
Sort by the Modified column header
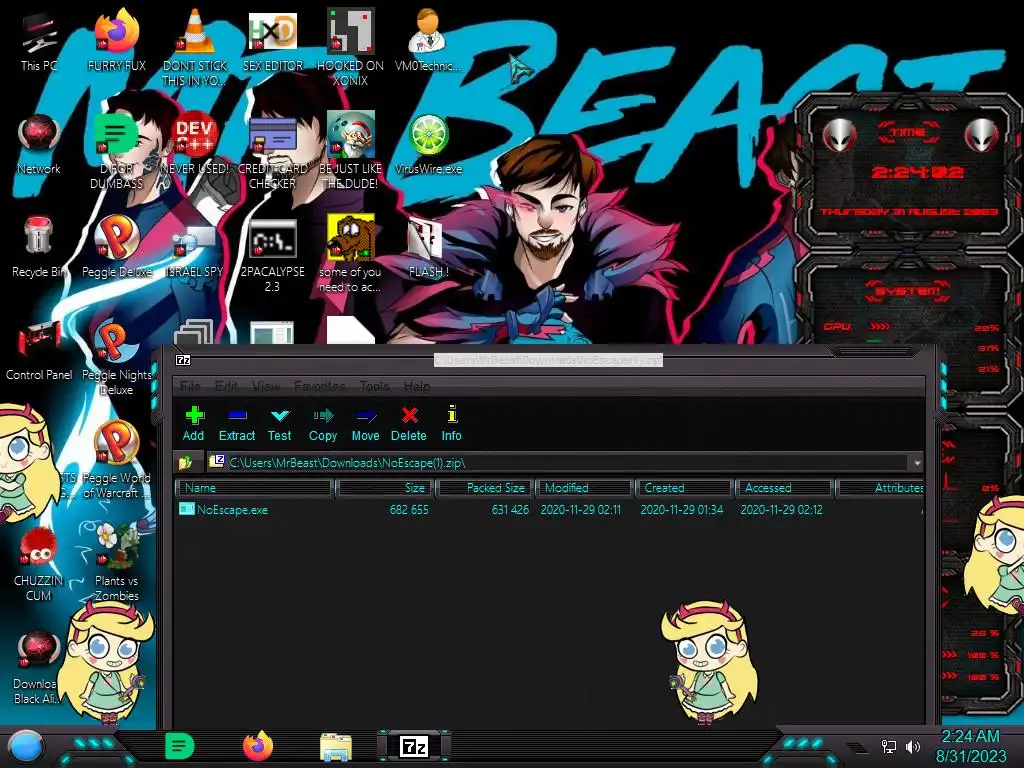pyautogui.click(x=584, y=488)
